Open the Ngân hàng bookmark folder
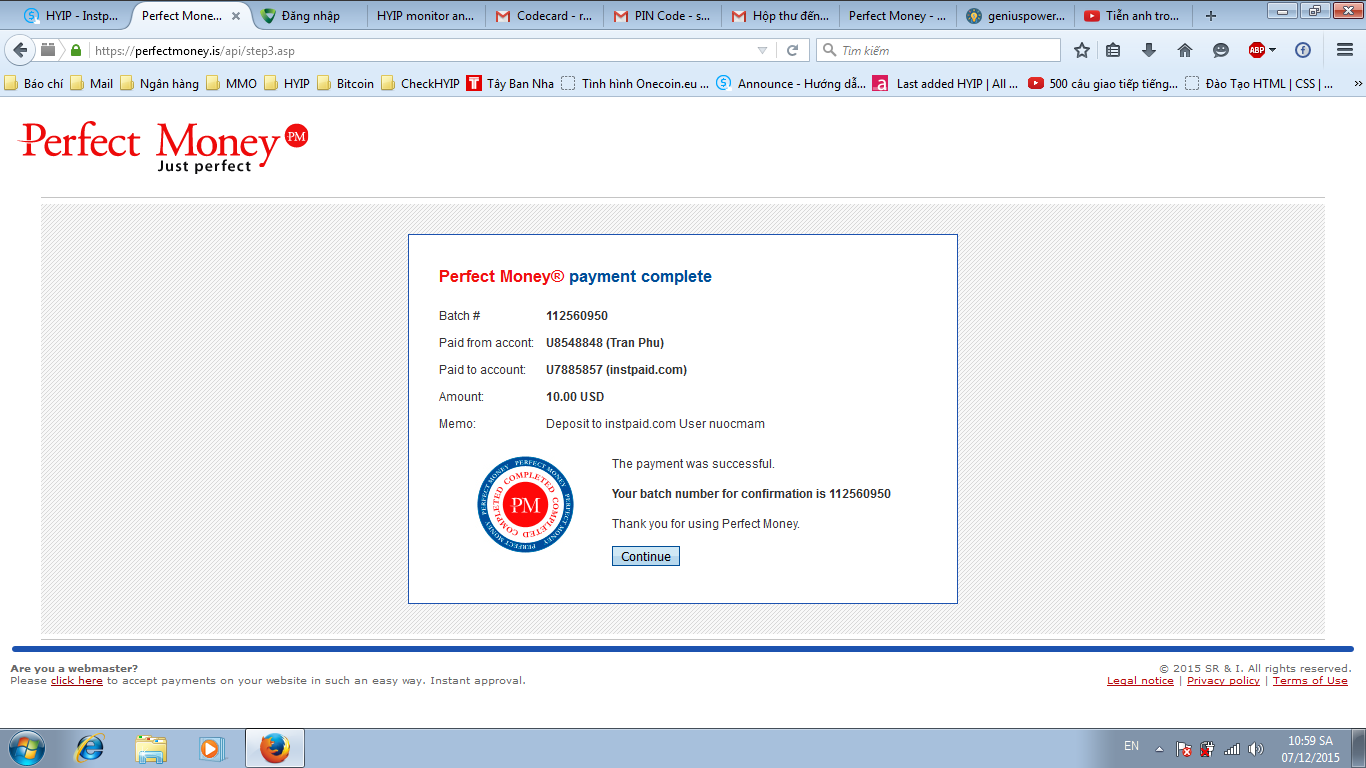This screenshot has width=1366, height=768. [159, 84]
